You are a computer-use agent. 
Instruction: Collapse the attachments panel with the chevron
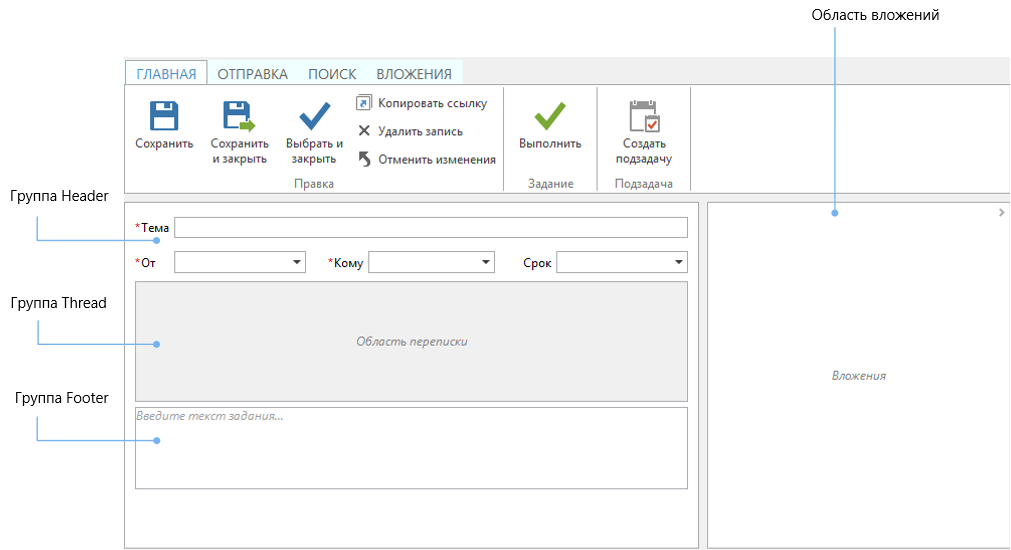point(1002,212)
